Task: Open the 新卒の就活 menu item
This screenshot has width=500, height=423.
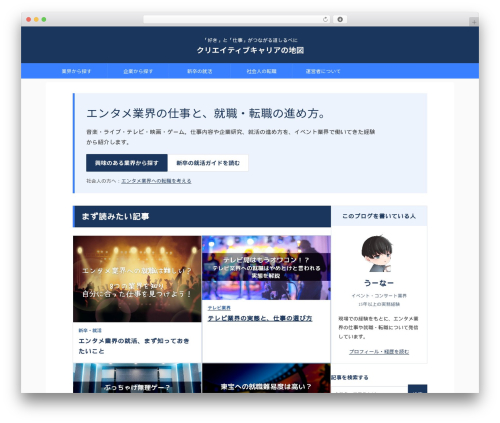Action: click(x=200, y=71)
